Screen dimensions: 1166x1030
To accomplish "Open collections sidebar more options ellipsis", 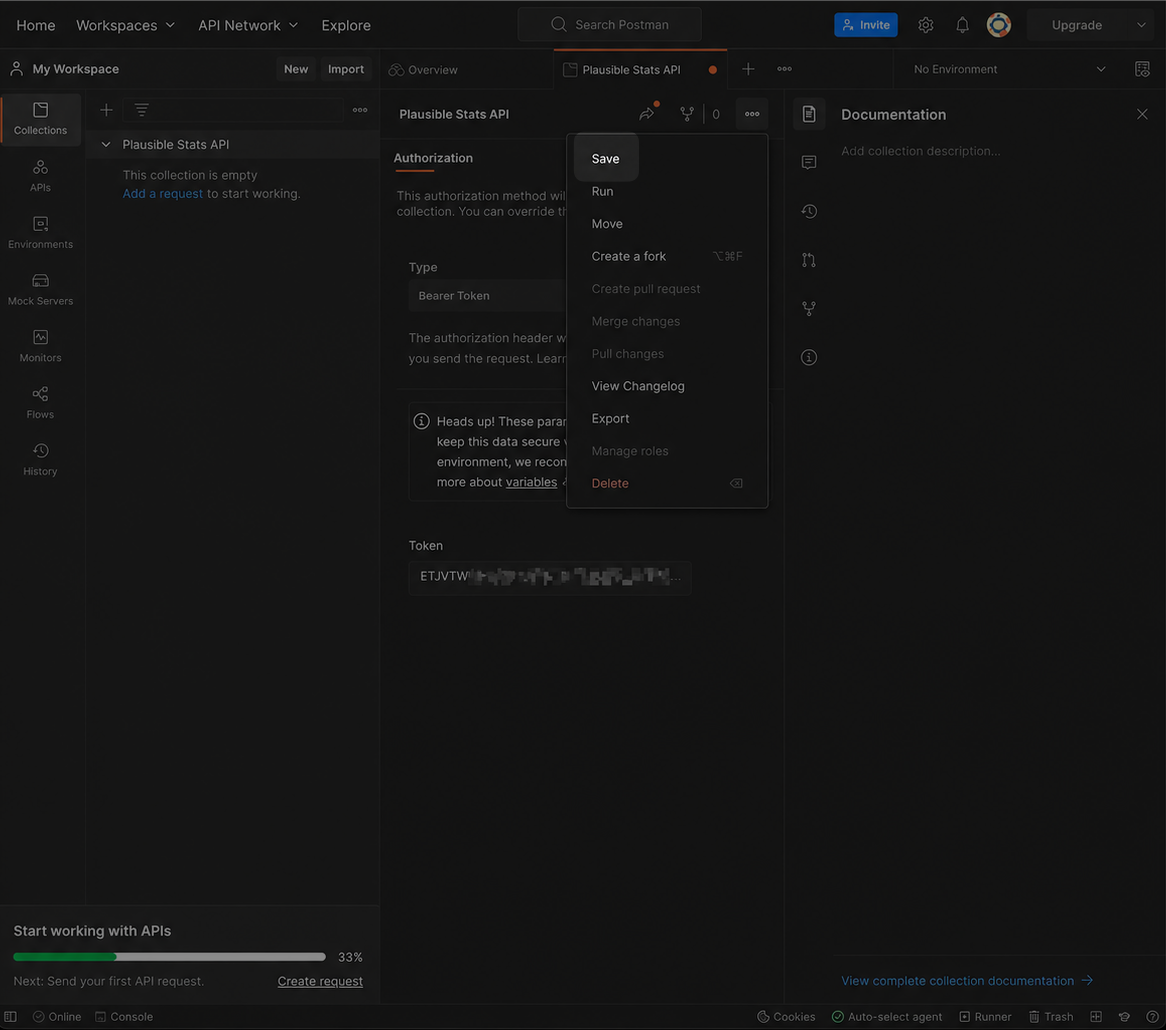I will point(360,110).
